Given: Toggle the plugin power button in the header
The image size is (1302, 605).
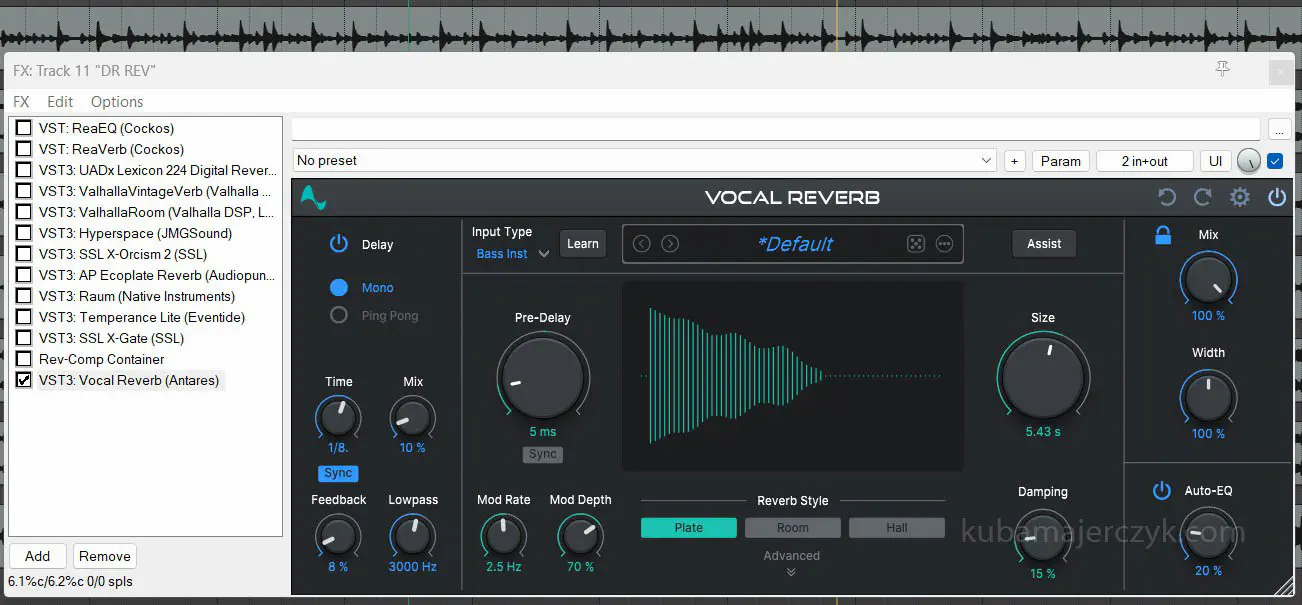Looking at the screenshot, I should point(1277,197).
